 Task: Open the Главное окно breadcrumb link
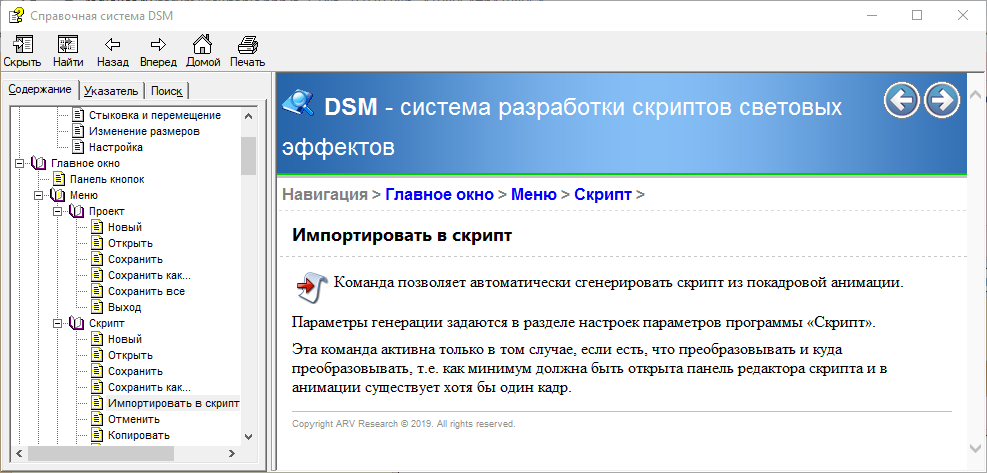pyautogui.click(x=439, y=194)
